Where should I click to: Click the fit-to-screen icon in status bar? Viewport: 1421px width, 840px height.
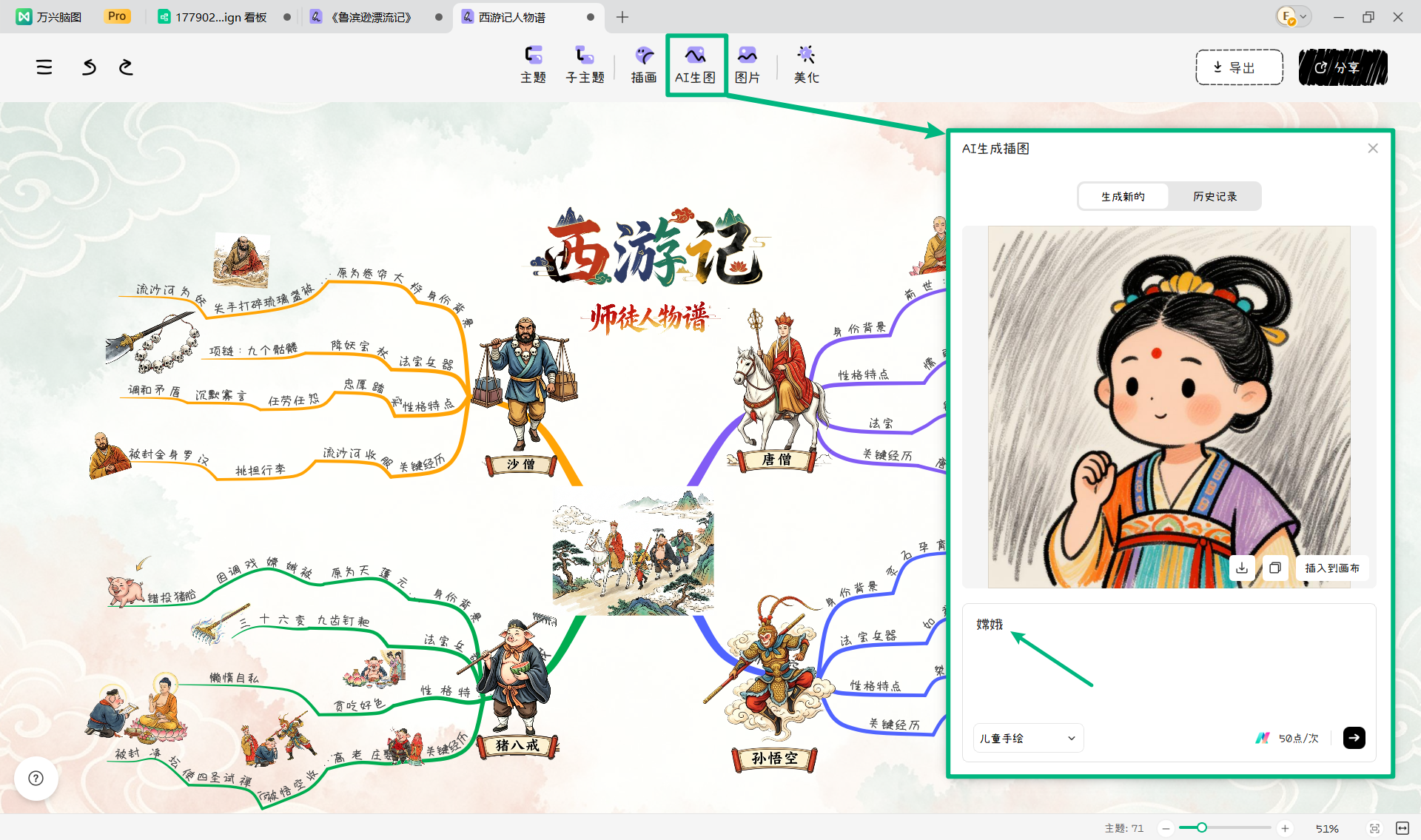(1374, 828)
